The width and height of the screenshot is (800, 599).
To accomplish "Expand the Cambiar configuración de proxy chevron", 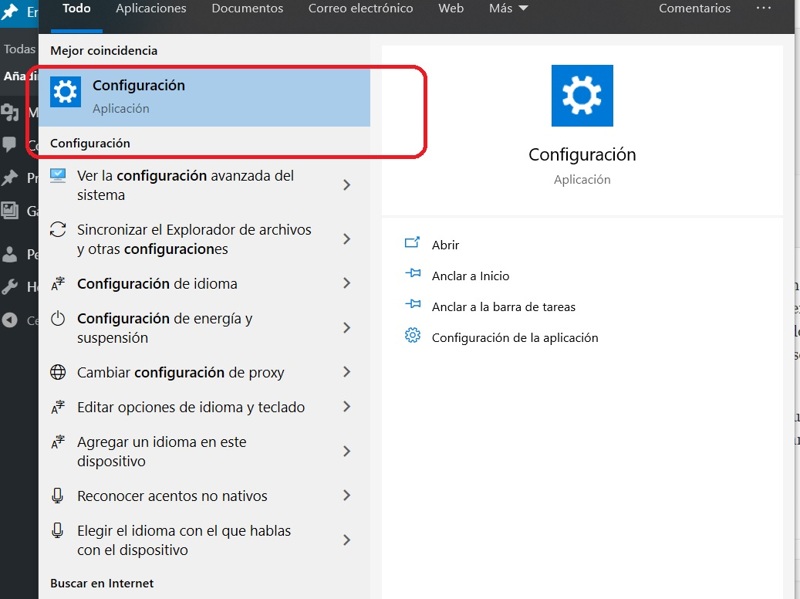I will [x=346, y=372].
